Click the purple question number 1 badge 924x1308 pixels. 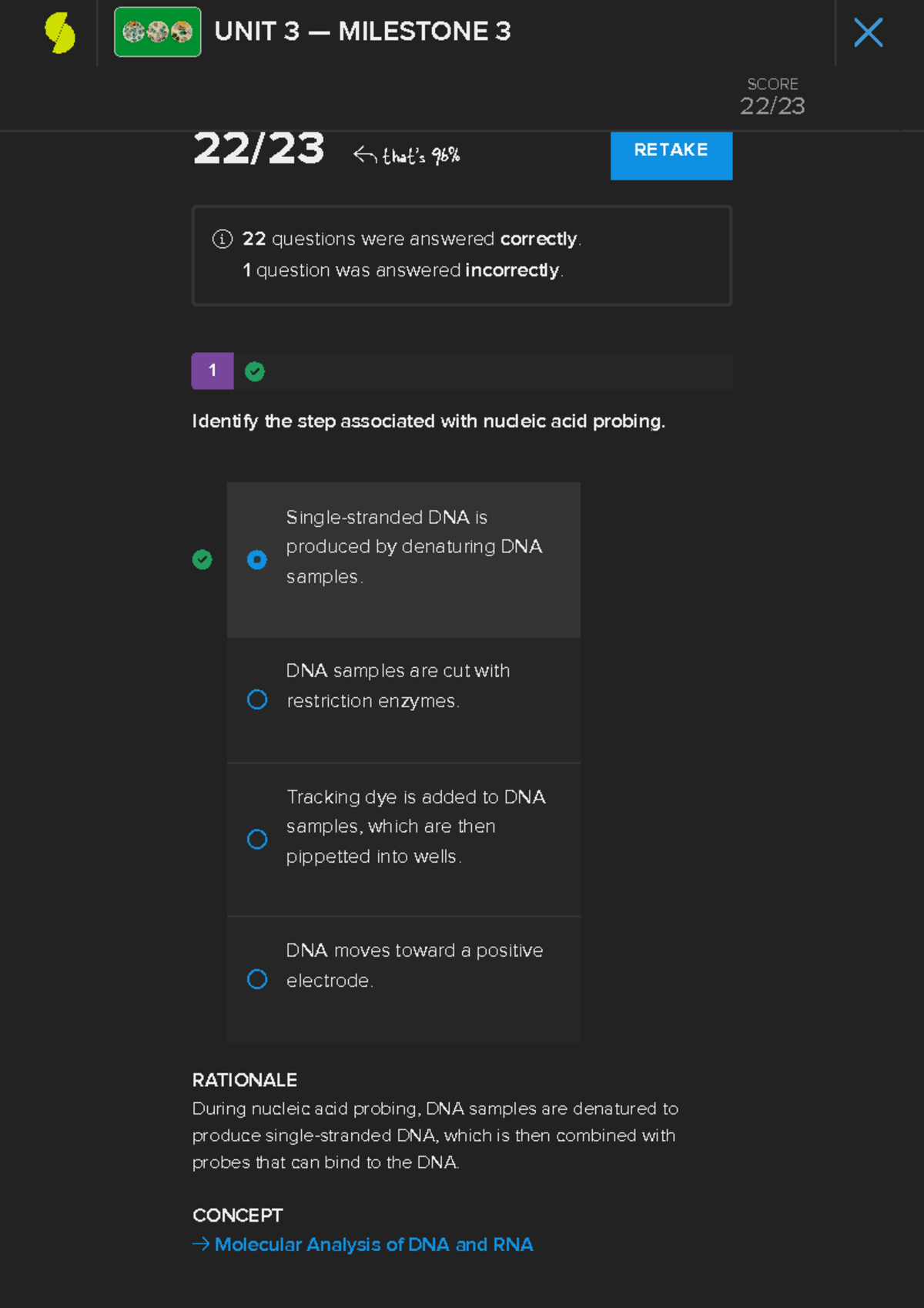pyautogui.click(x=212, y=371)
